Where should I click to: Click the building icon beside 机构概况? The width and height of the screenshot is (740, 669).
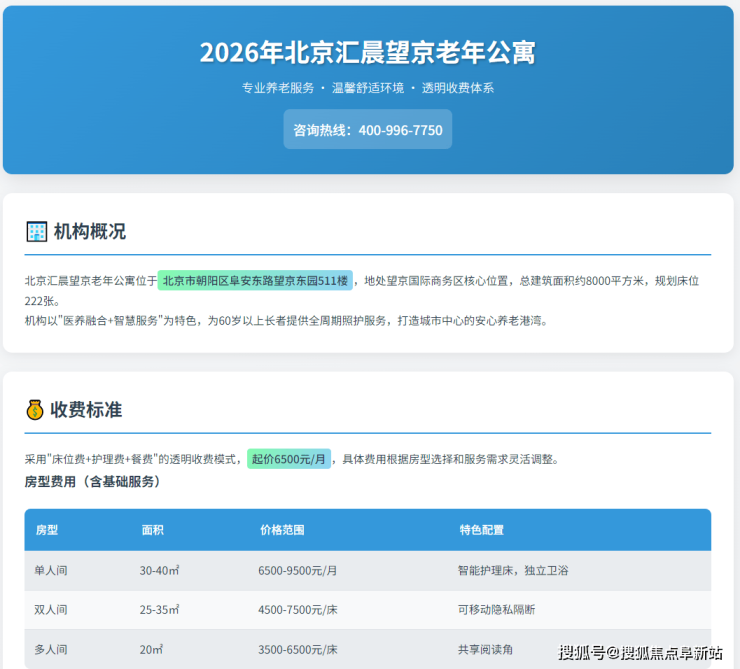coord(36,232)
